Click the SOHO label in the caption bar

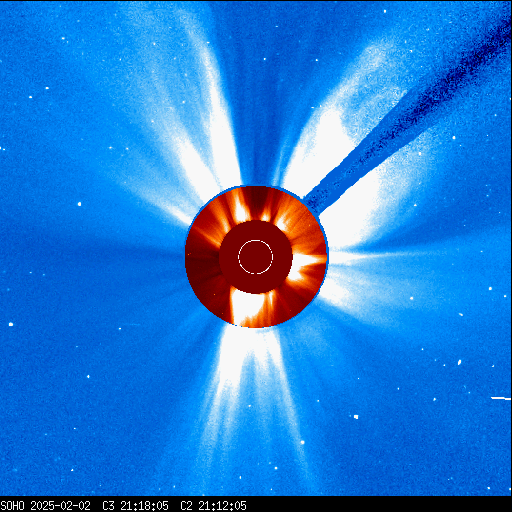click(x=12, y=506)
